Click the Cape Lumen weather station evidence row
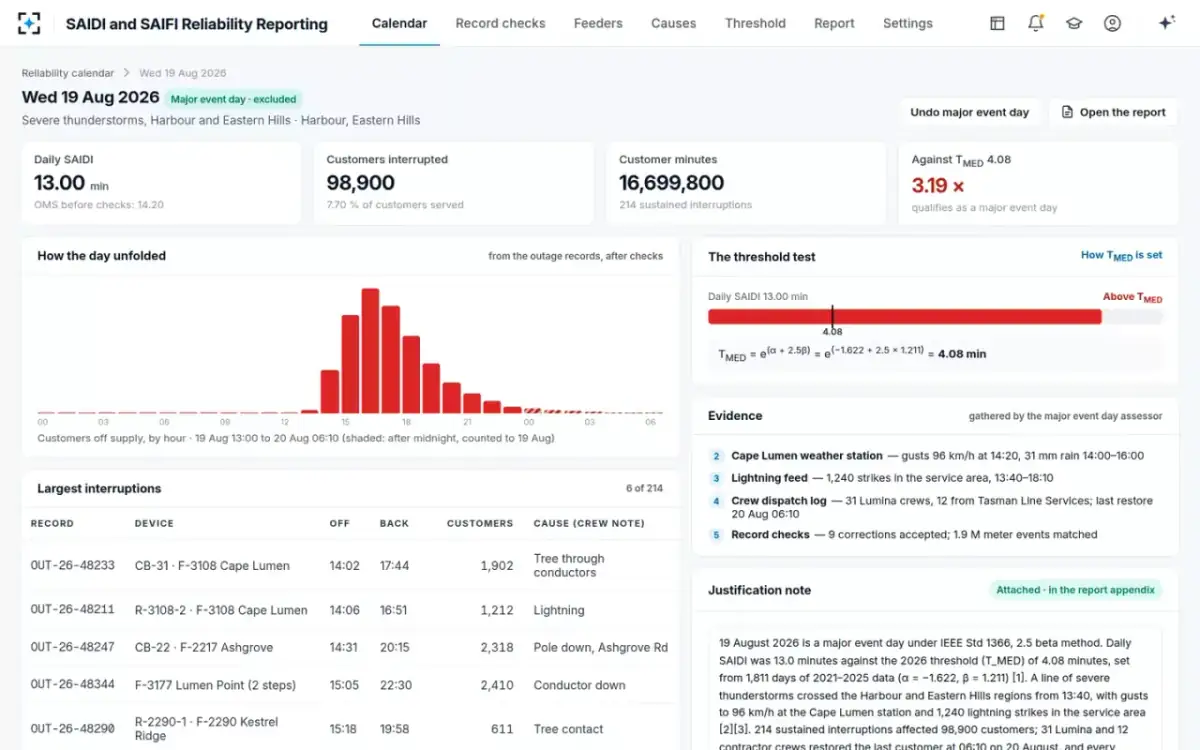This screenshot has width=1200, height=750. 935,456
